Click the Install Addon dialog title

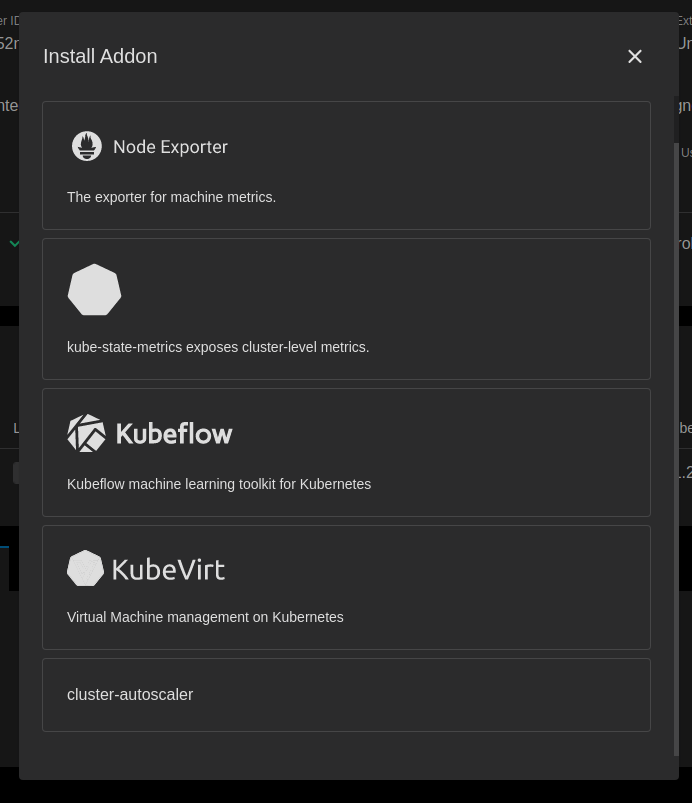pyautogui.click(x=100, y=56)
